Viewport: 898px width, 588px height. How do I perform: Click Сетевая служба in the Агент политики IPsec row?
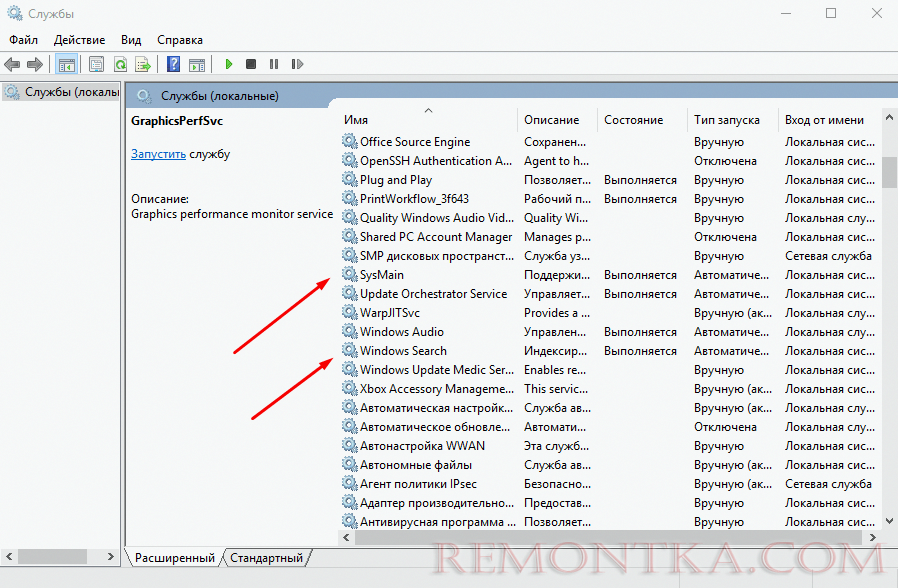click(x=828, y=484)
